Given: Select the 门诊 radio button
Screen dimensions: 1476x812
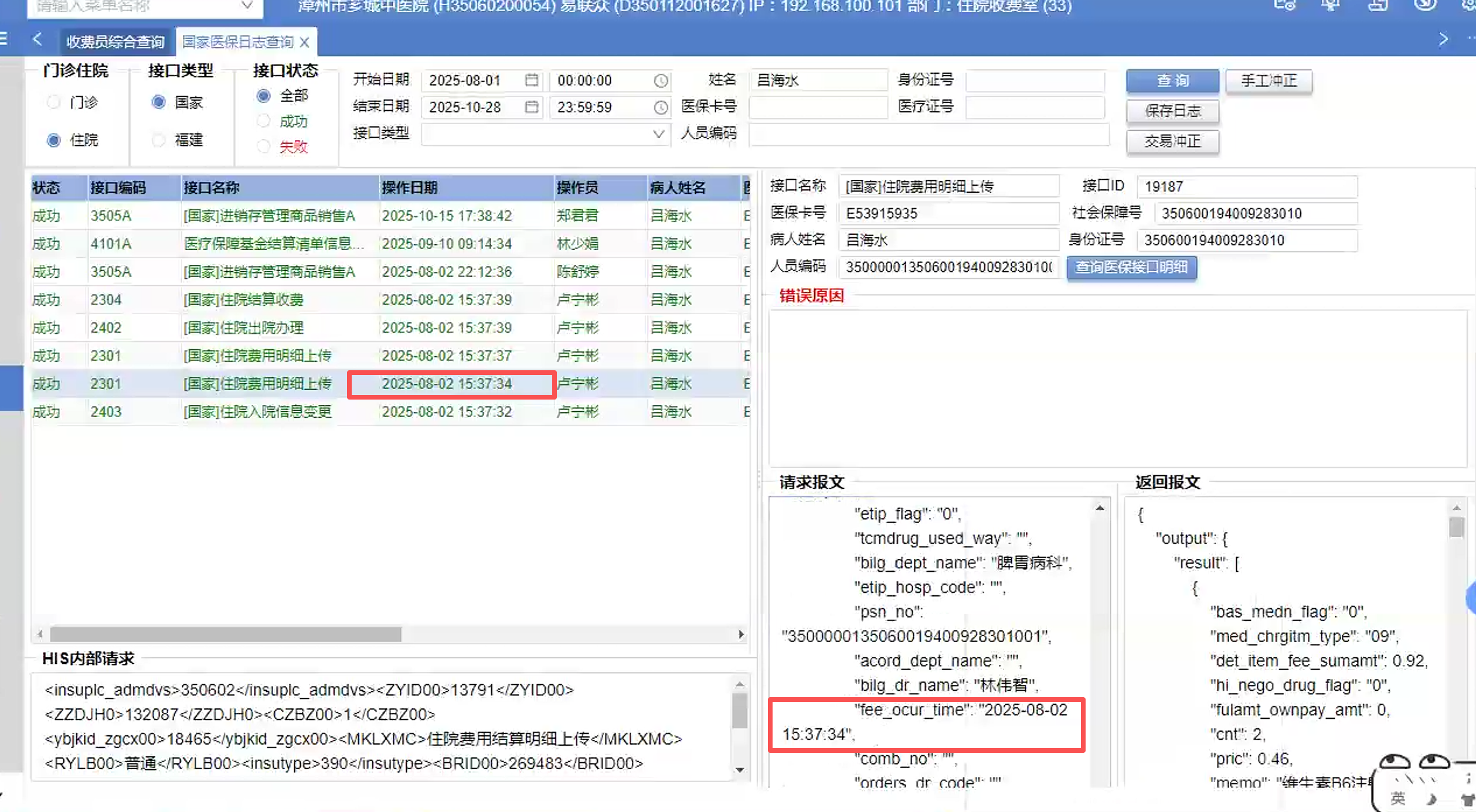Looking at the screenshot, I should [54, 103].
